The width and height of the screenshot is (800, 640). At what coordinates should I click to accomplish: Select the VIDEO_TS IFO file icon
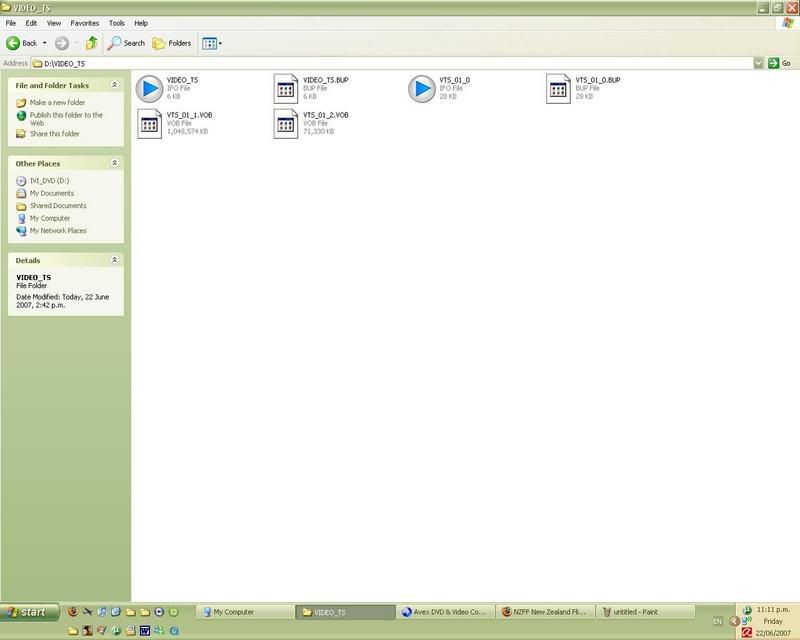(149, 89)
